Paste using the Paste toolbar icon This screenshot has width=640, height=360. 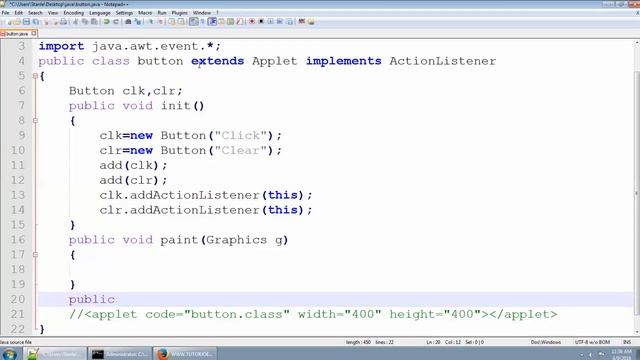94,22
